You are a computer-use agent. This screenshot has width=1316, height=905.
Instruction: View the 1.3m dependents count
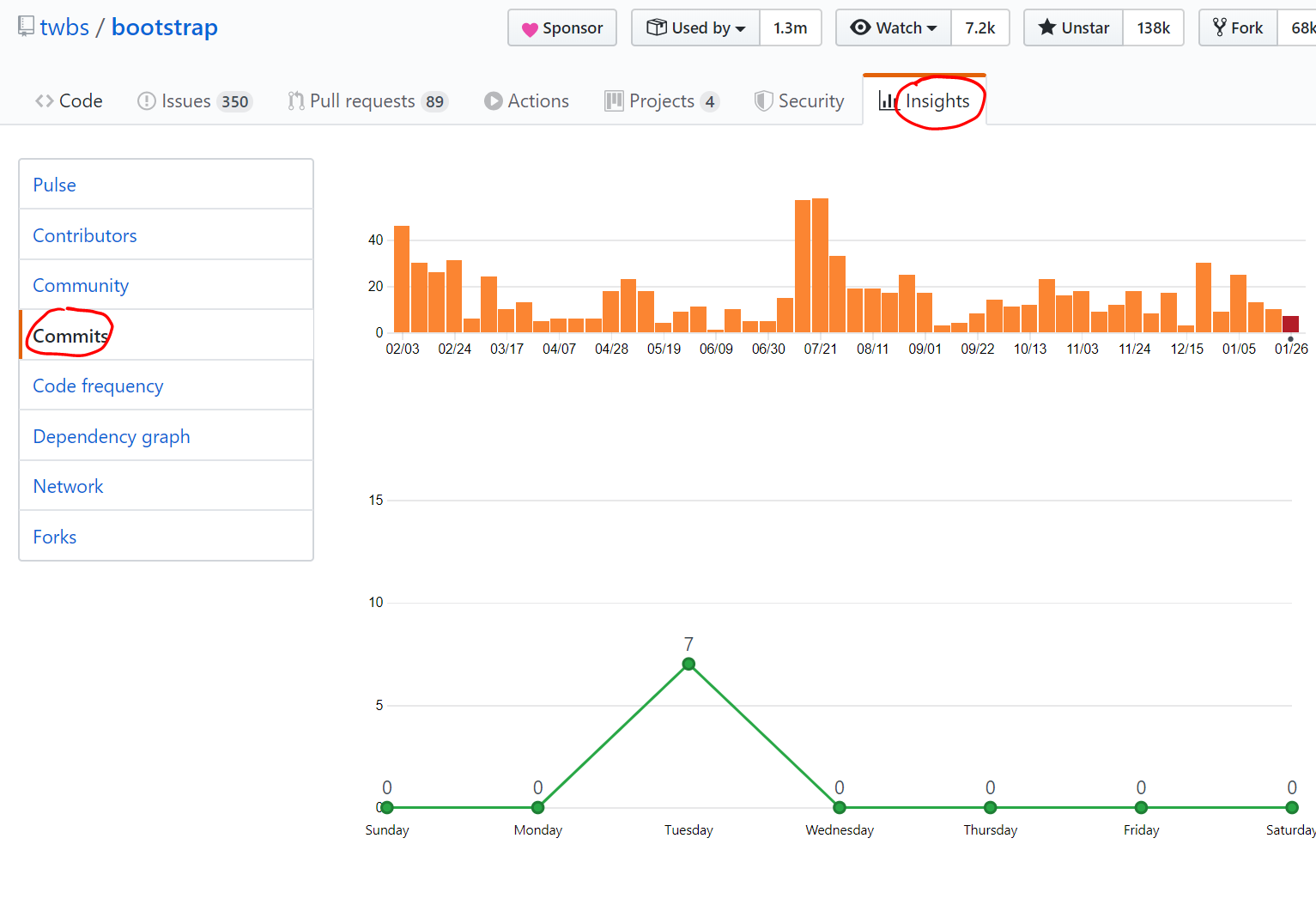click(x=791, y=27)
